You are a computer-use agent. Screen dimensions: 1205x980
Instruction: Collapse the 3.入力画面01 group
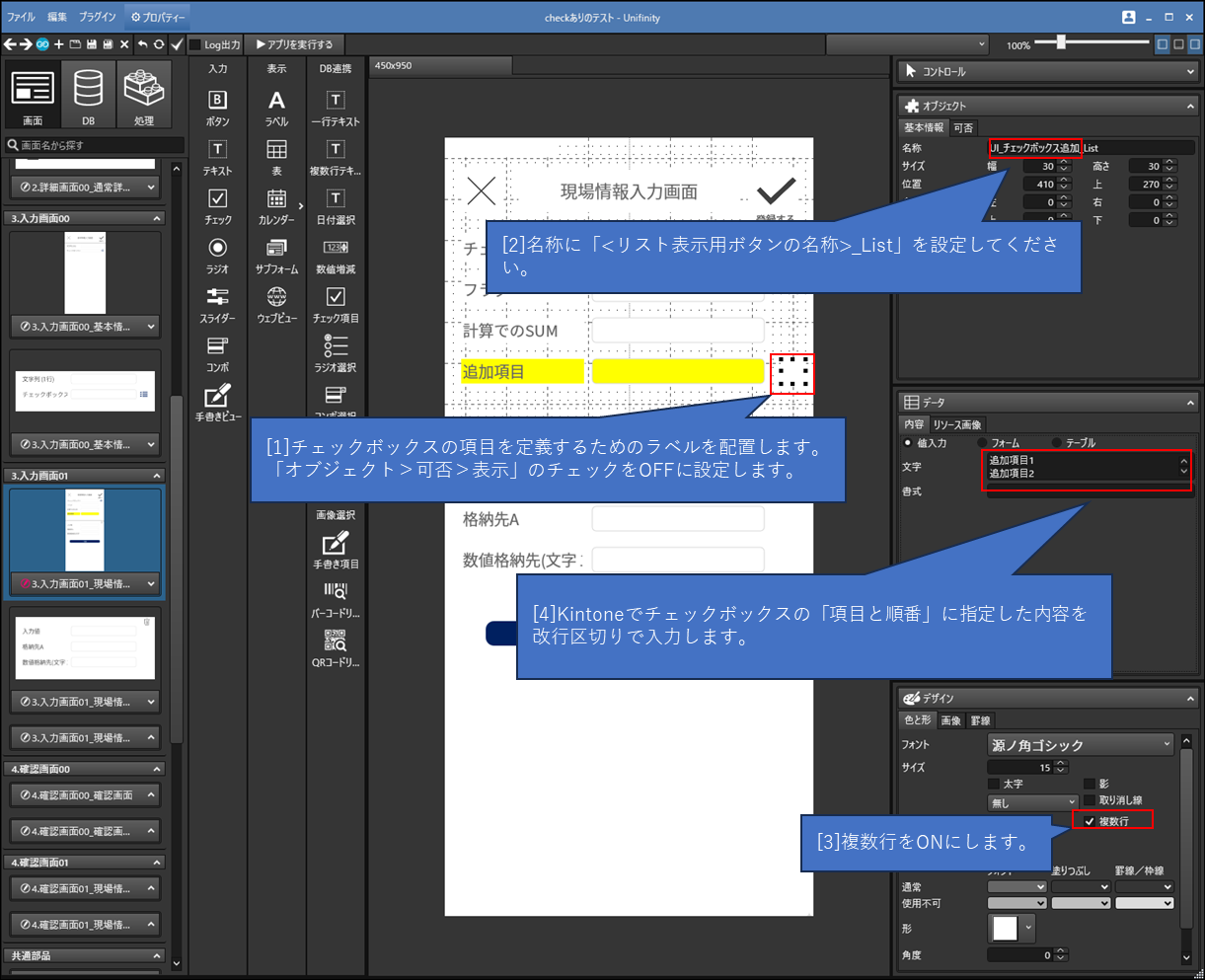(x=156, y=476)
